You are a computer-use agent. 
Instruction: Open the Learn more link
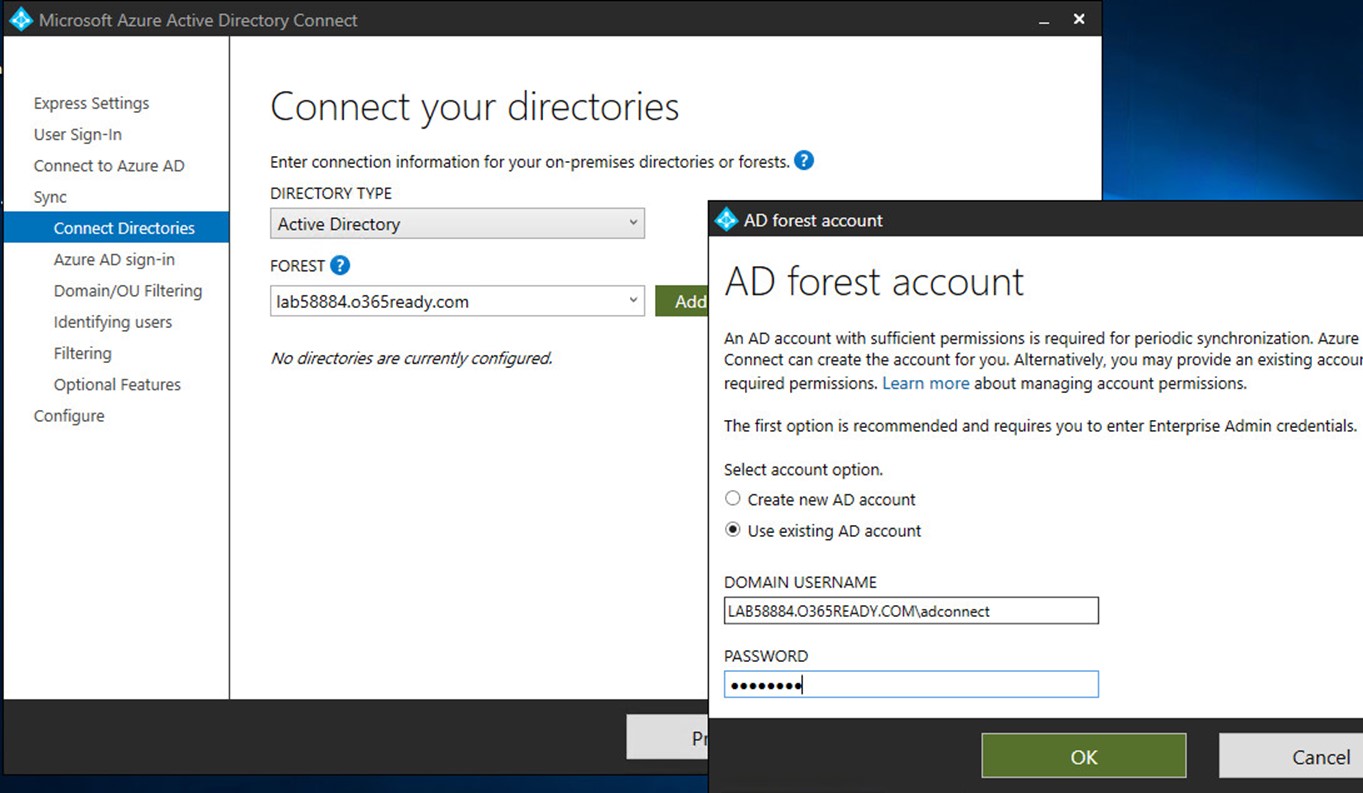coord(926,383)
